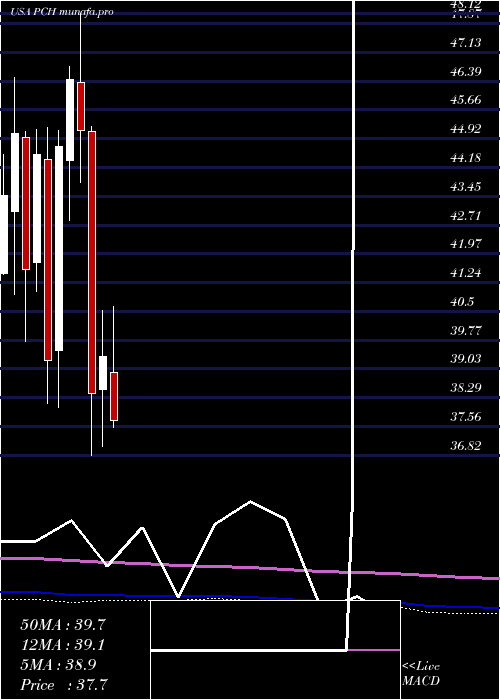This screenshot has width=500, height=700.
Task: Click the 42.71 price axis label
Action: tap(466, 216)
